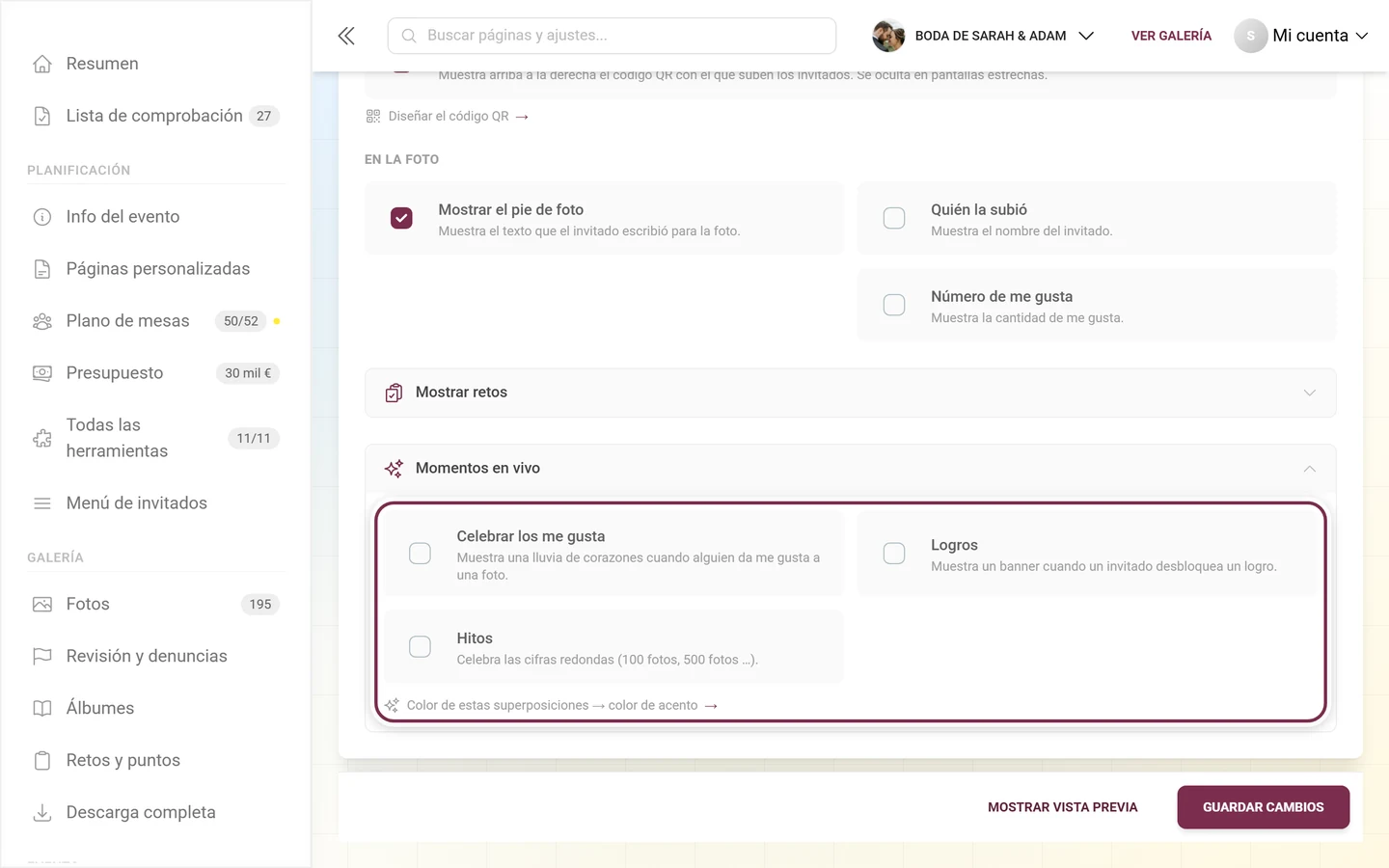Collapse the Momentos en vivo section chevron

[1309, 469]
